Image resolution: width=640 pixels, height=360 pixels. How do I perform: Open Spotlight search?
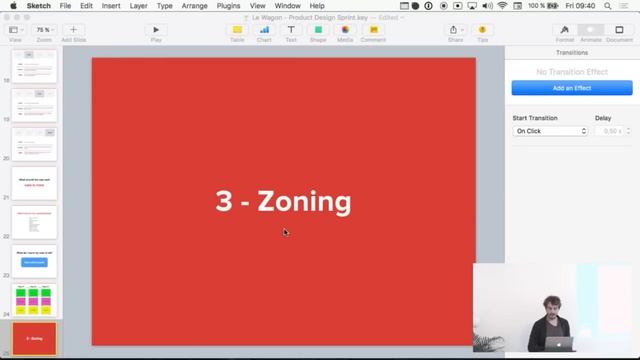coord(608,6)
